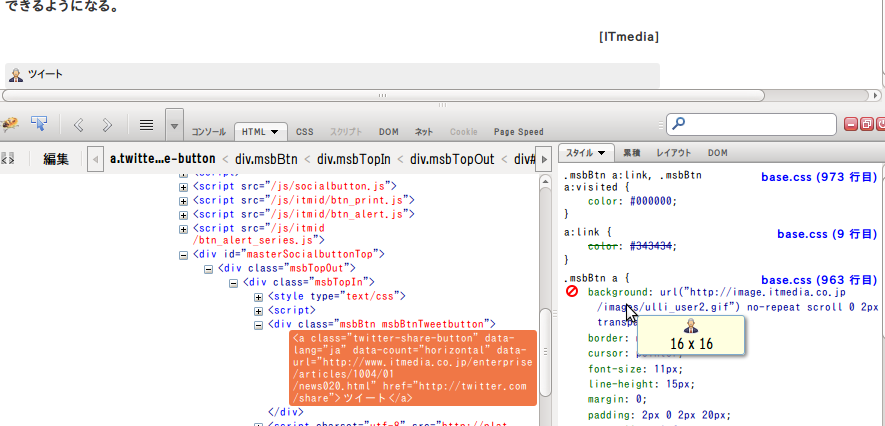Click the 編集 edit button
The height and width of the screenshot is (426, 885).
coord(56,160)
